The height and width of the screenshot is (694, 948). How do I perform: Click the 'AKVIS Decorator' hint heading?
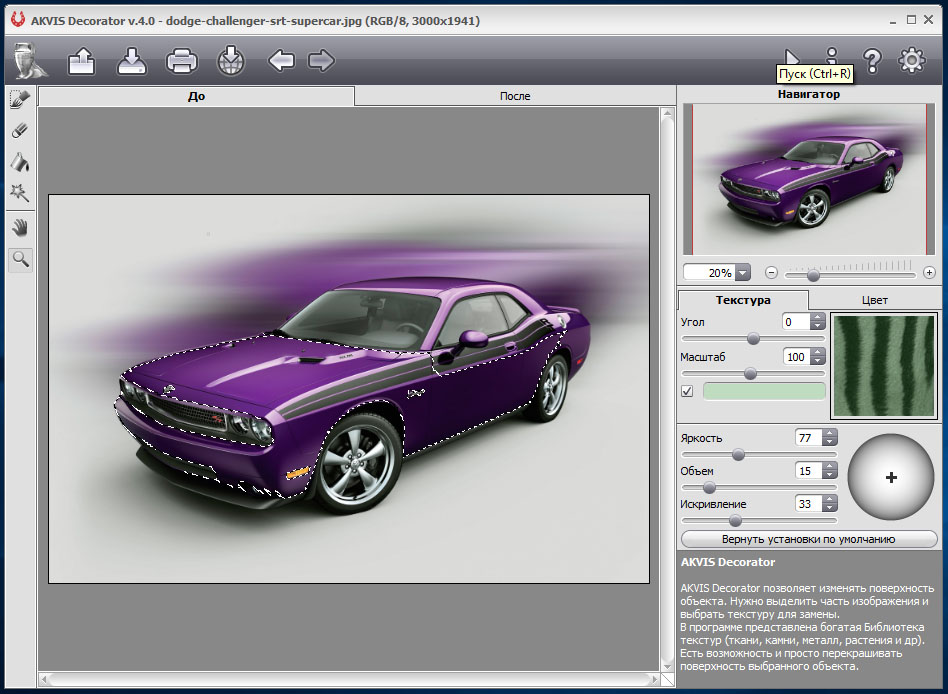pos(728,562)
